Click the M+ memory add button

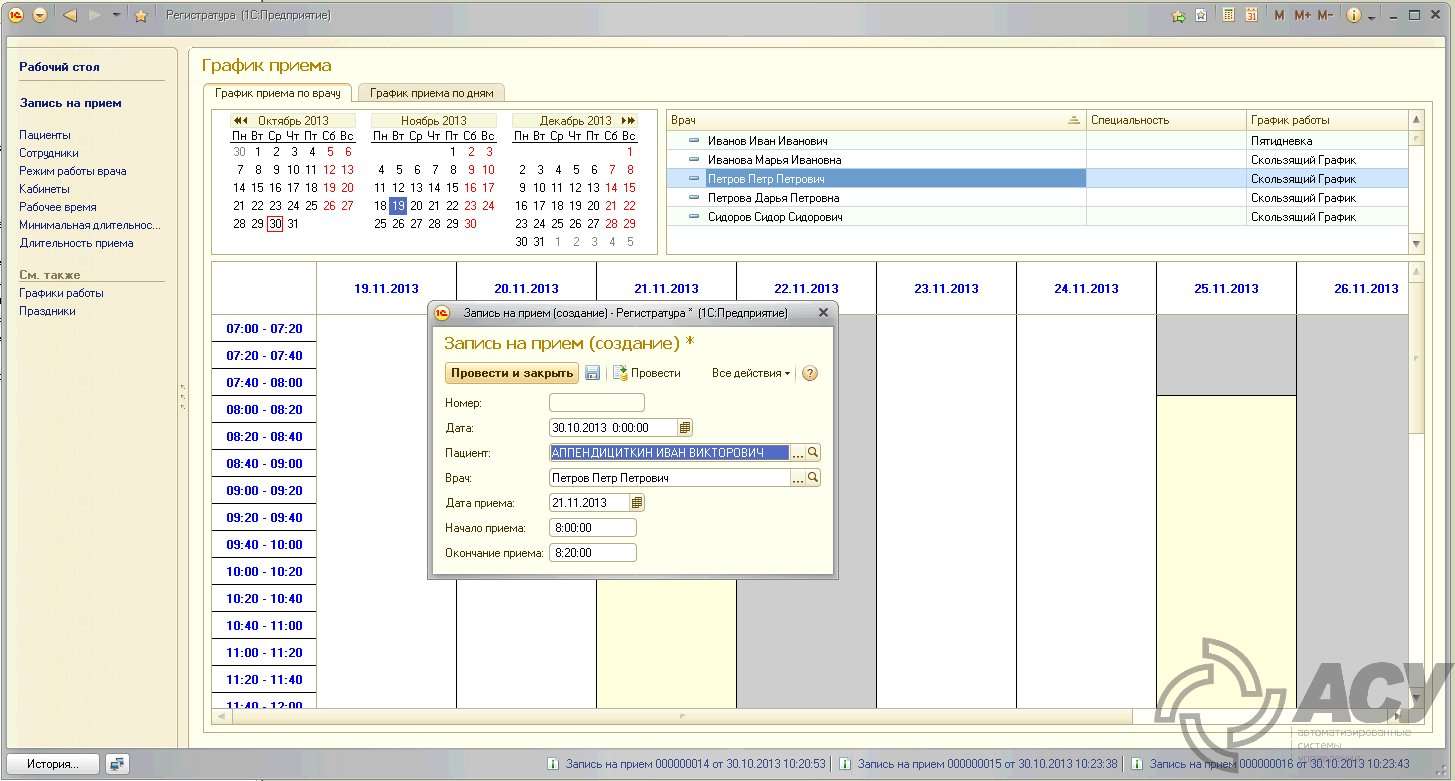(x=1302, y=15)
